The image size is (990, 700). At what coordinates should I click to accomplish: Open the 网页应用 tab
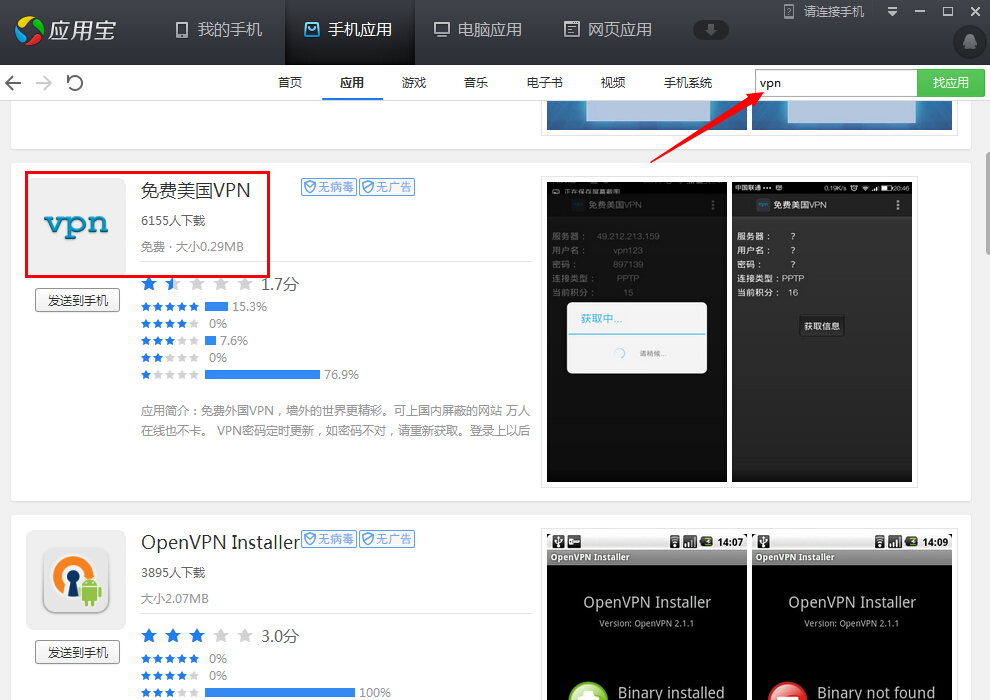pyautogui.click(x=607, y=30)
